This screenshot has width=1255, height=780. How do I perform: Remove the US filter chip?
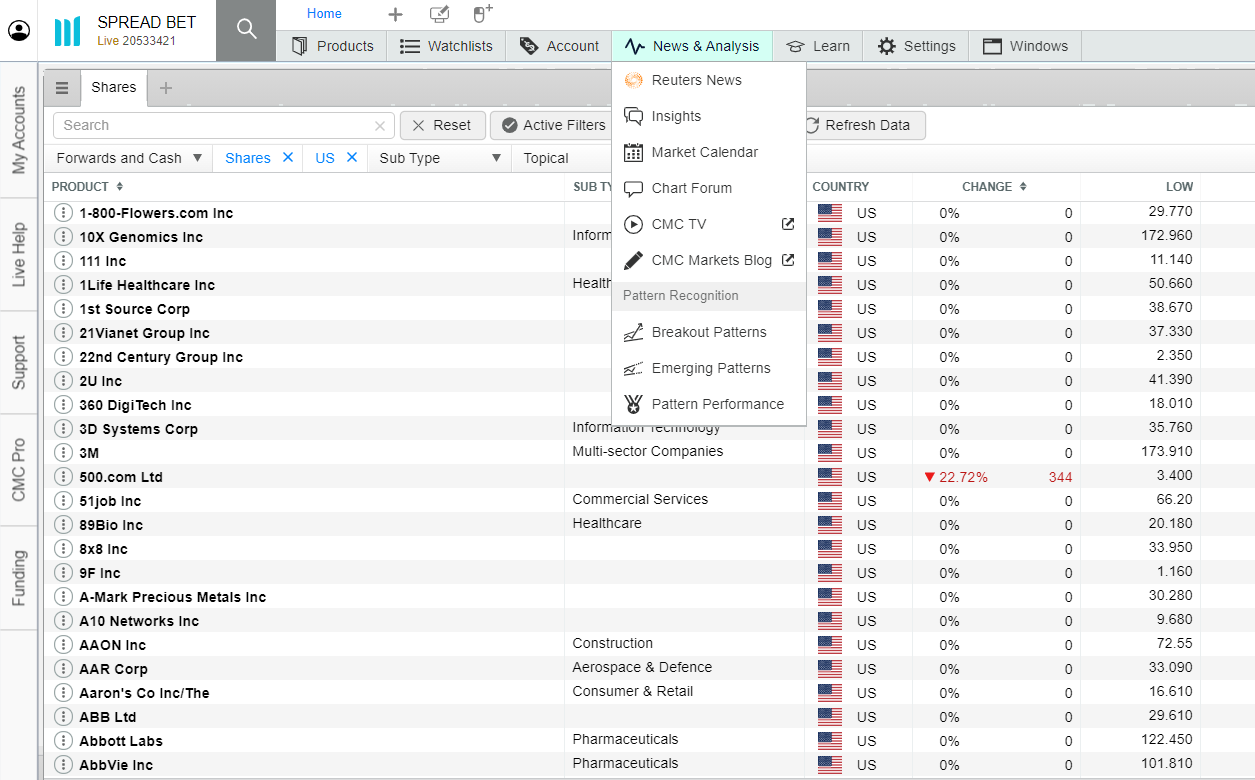352,157
